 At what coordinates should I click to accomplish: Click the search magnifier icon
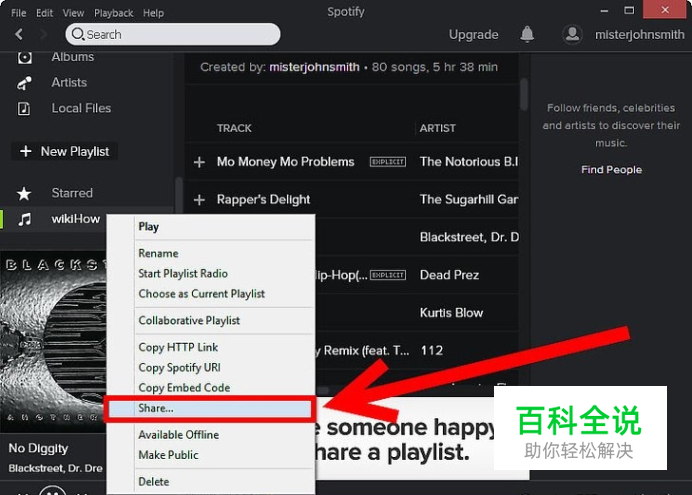click(78, 34)
